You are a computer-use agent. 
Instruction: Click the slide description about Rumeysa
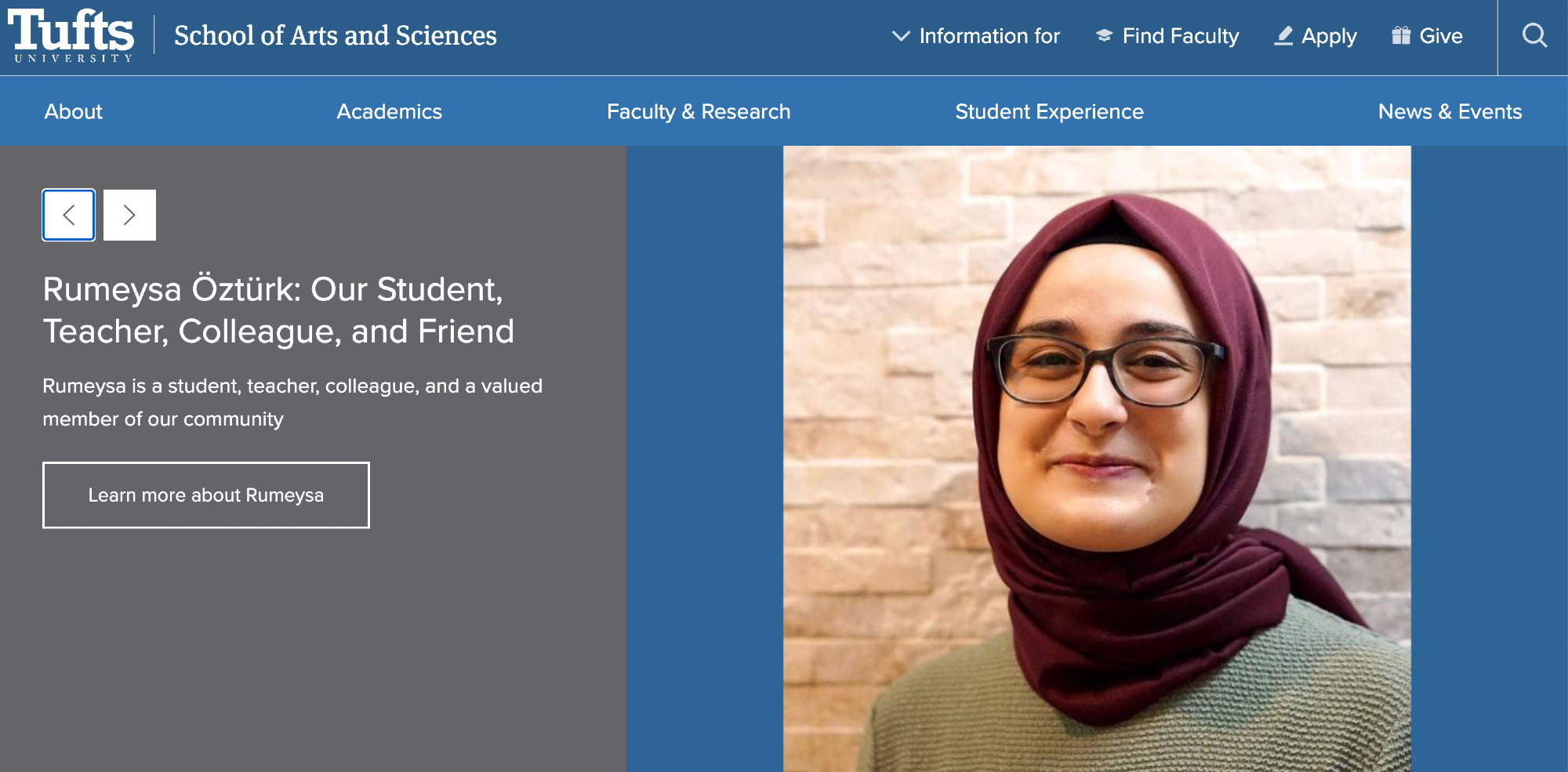coord(292,402)
